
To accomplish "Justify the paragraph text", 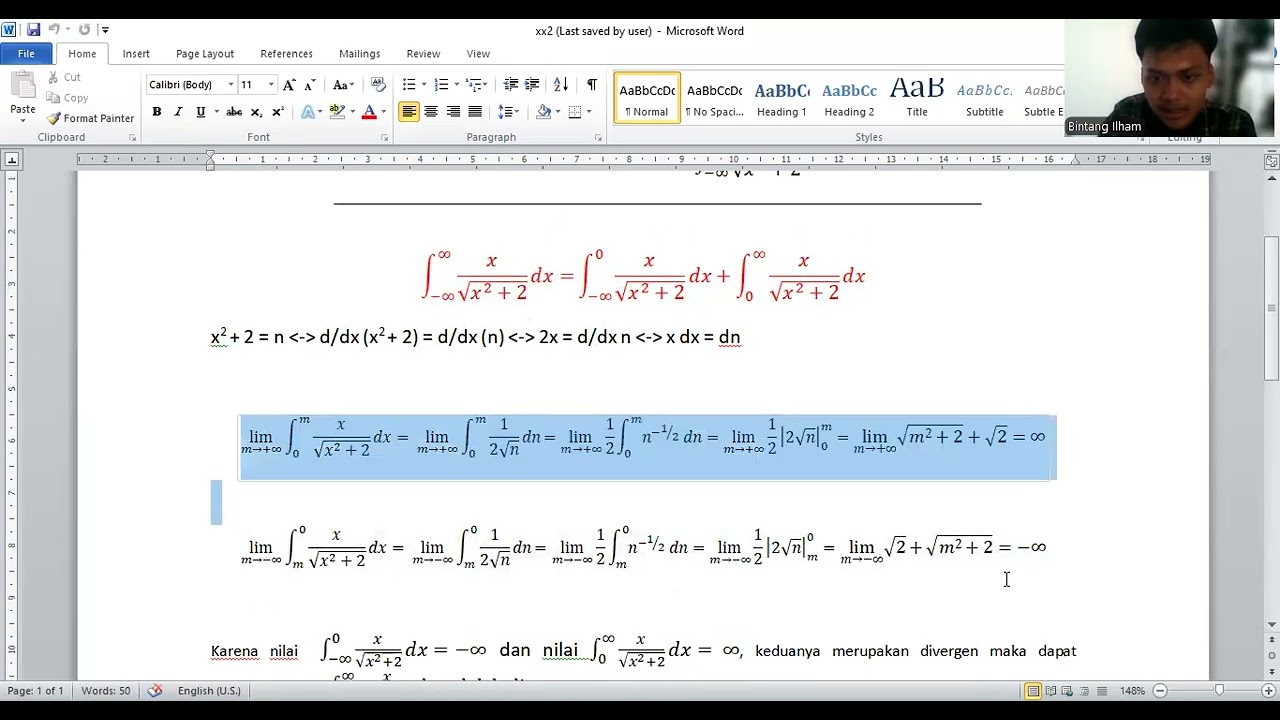I will pos(475,112).
